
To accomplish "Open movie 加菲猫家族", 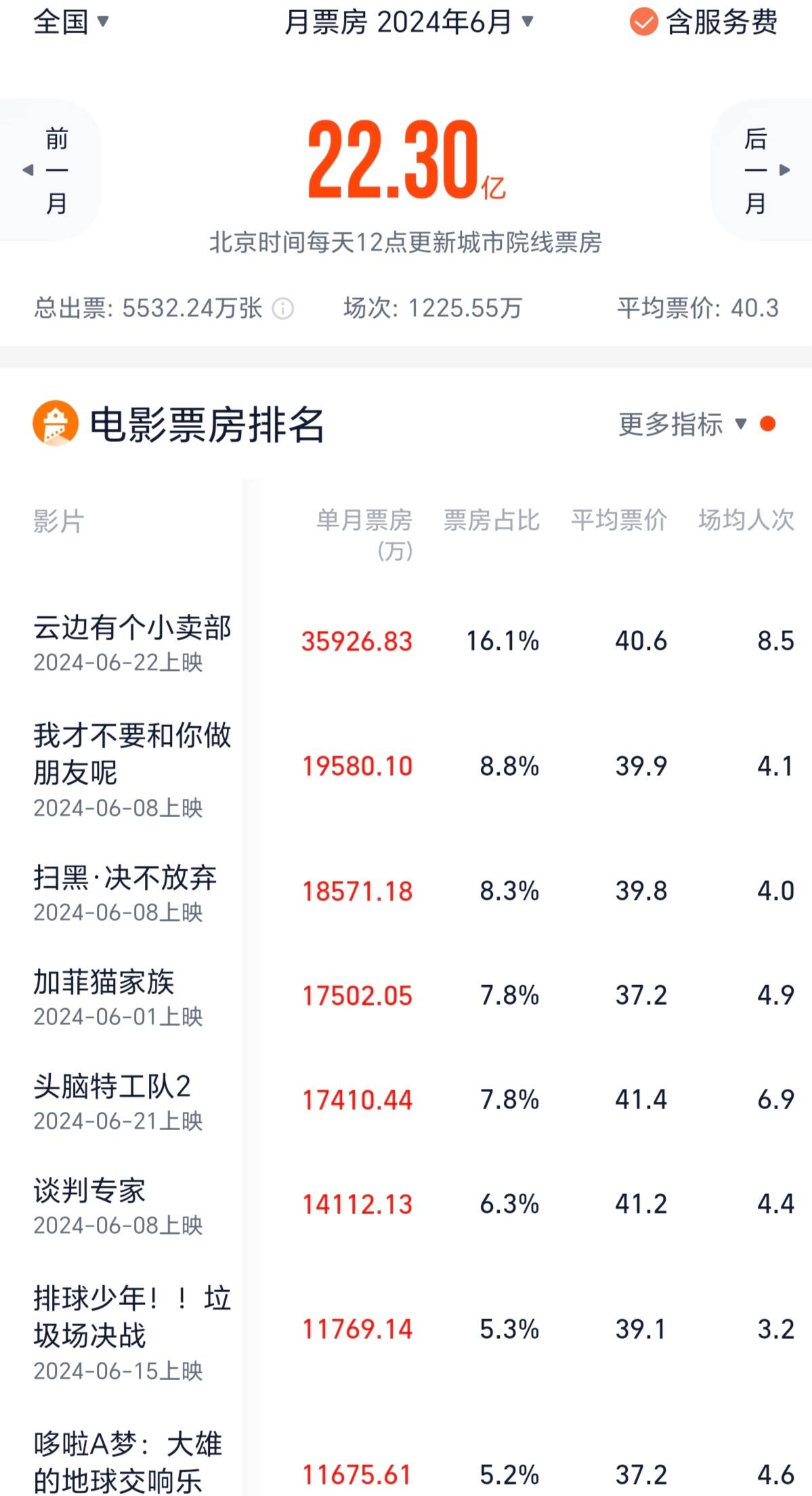I will pyautogui.click(x=104, y=982).
